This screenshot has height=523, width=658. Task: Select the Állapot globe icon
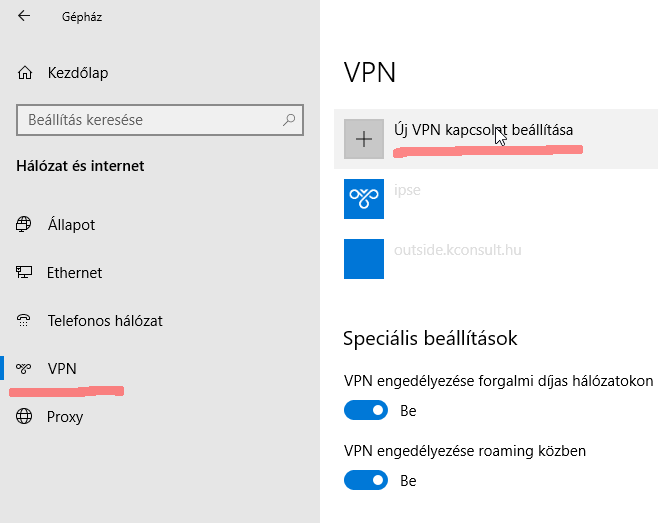(x=24, y=225)
